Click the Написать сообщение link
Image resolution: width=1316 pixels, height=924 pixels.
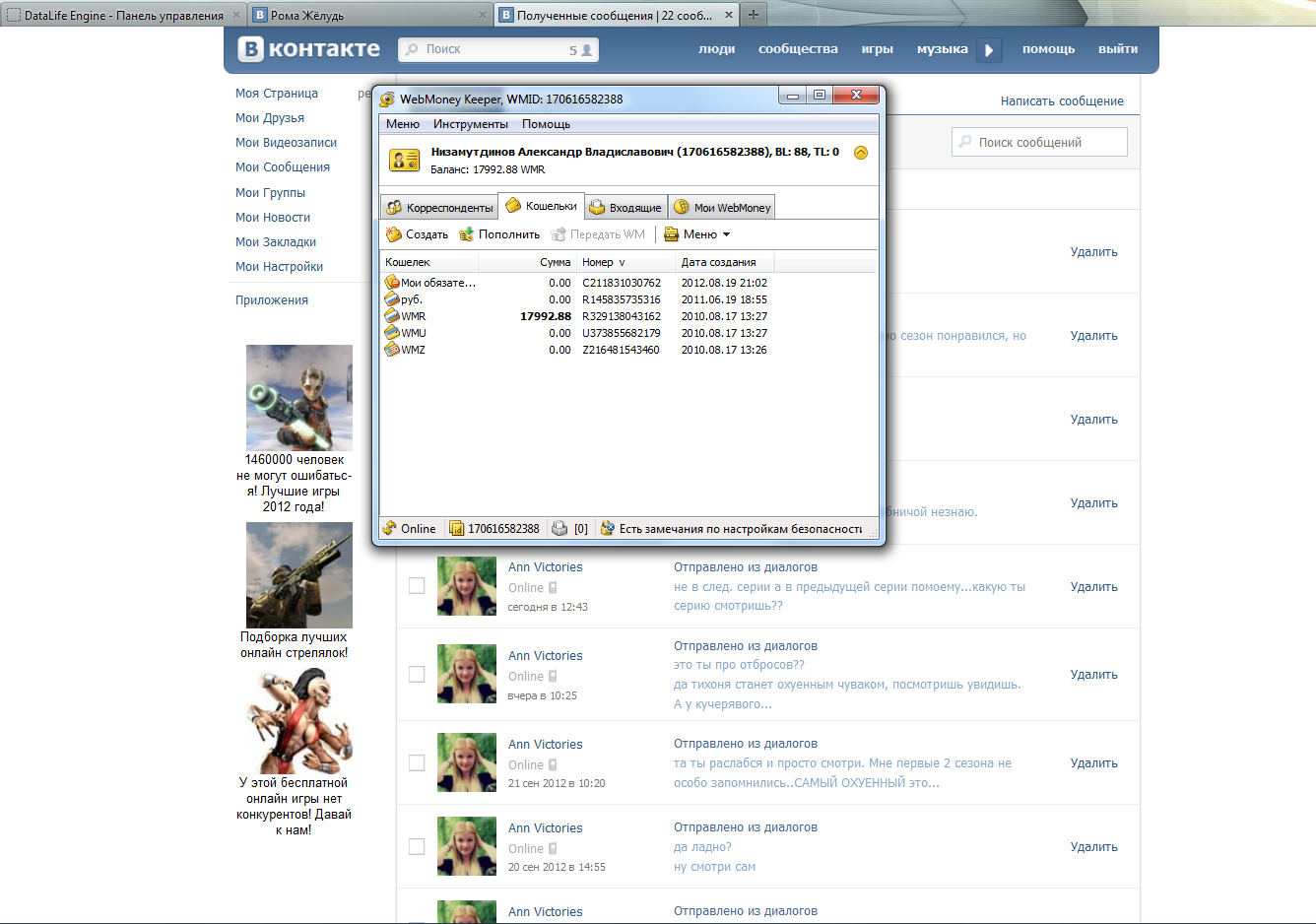tap(1062, 101)
